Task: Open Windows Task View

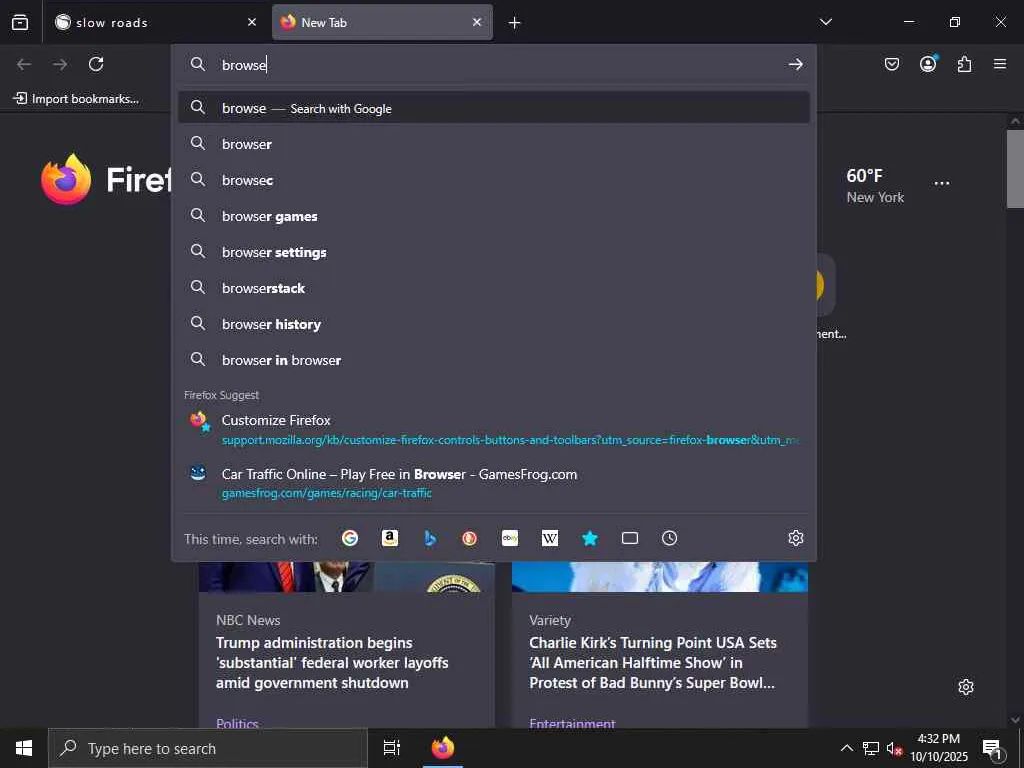Action: point(392,748)
